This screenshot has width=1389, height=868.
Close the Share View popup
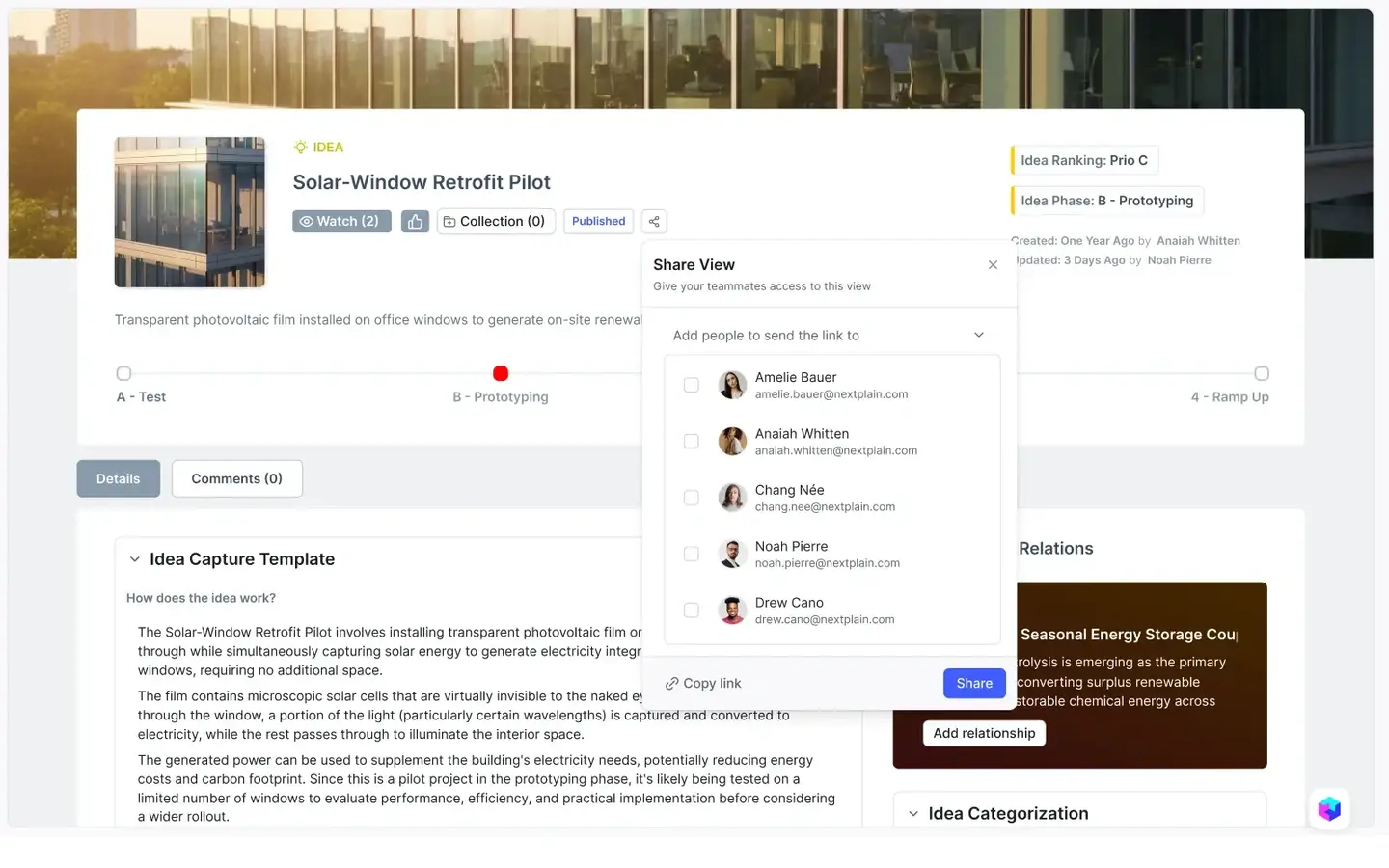tap(993, 265)
